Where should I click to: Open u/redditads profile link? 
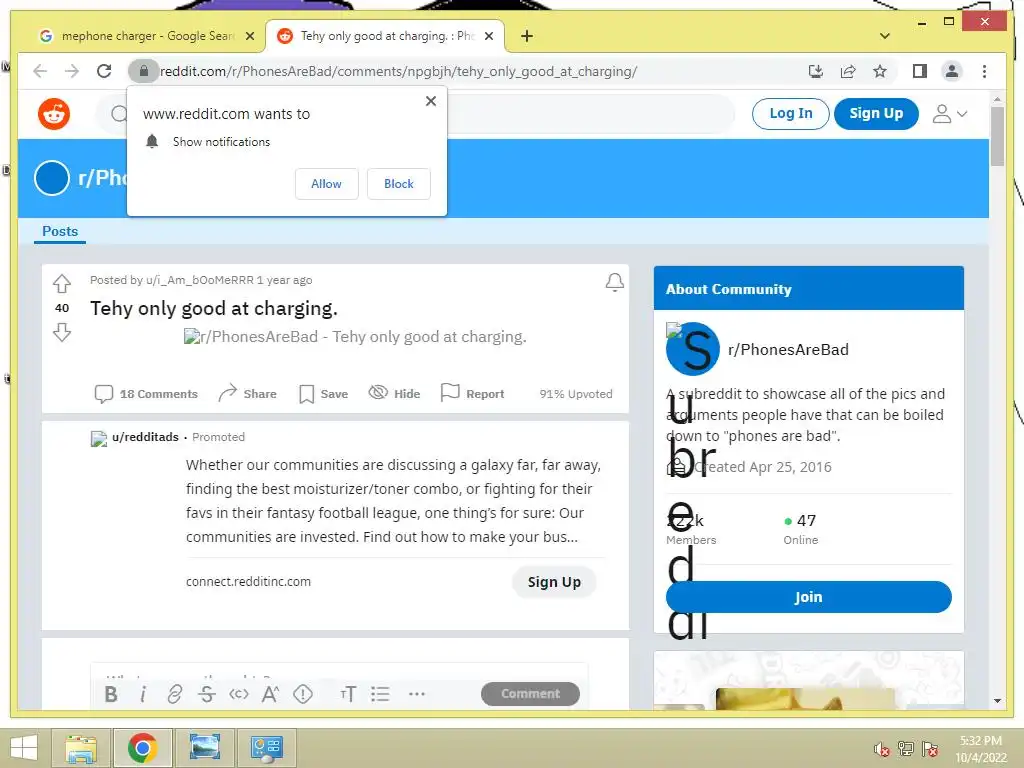pos(145,437)
